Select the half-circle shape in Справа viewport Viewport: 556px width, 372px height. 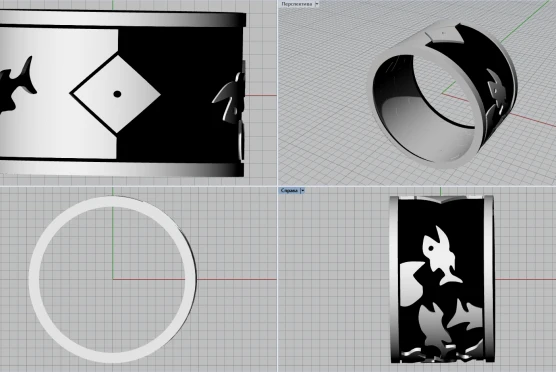coord(411,284)
